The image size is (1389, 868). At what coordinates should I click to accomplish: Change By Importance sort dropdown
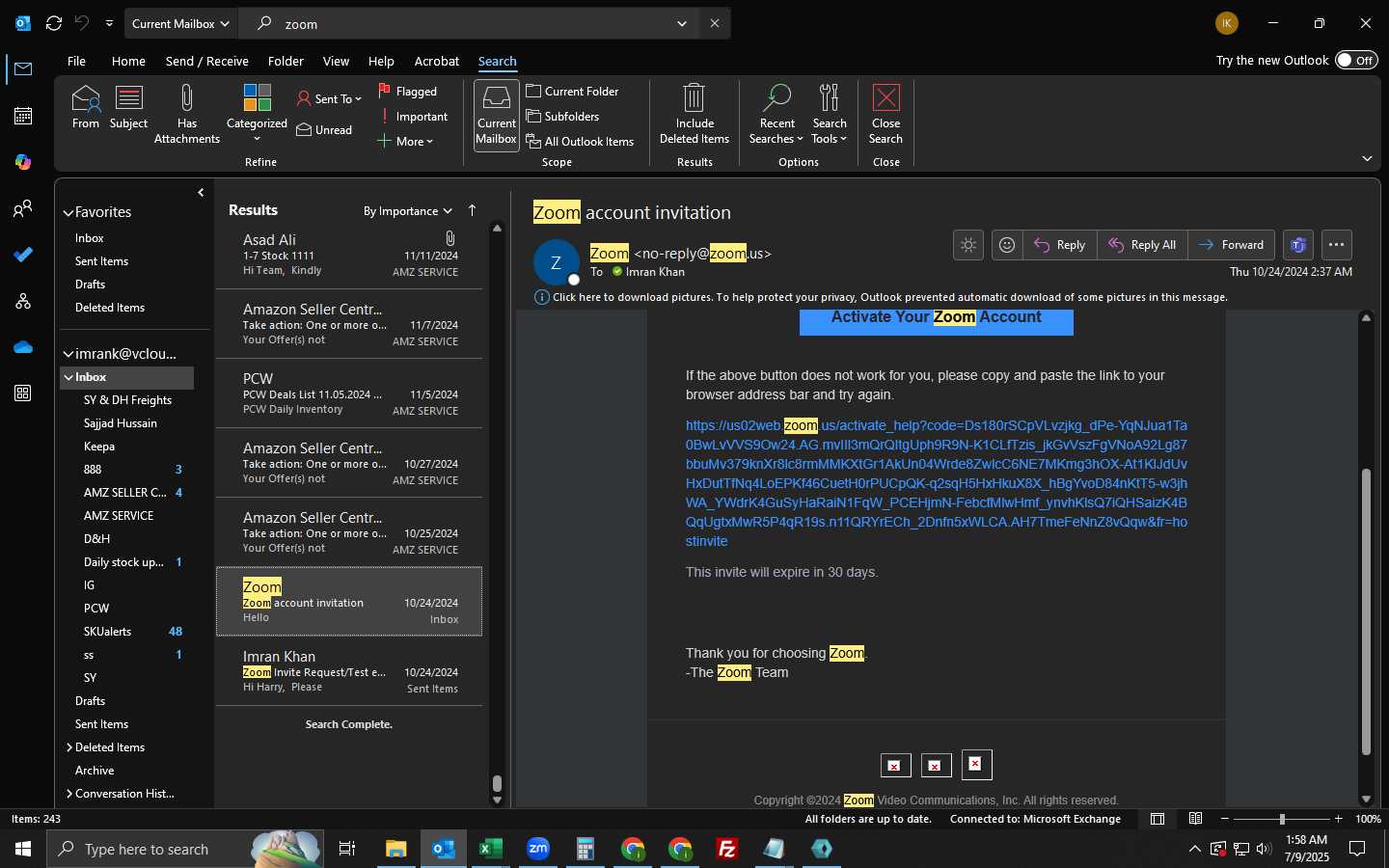pyautogui.click(x=407, y=211)
